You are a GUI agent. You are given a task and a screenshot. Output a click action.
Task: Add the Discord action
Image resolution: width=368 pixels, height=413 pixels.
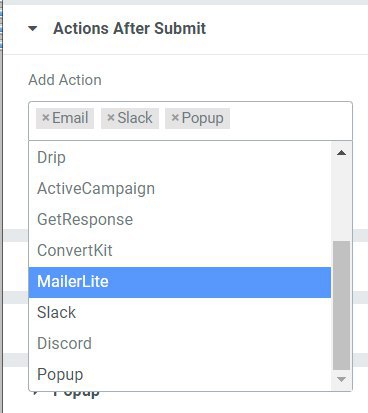tap(180, 344)
